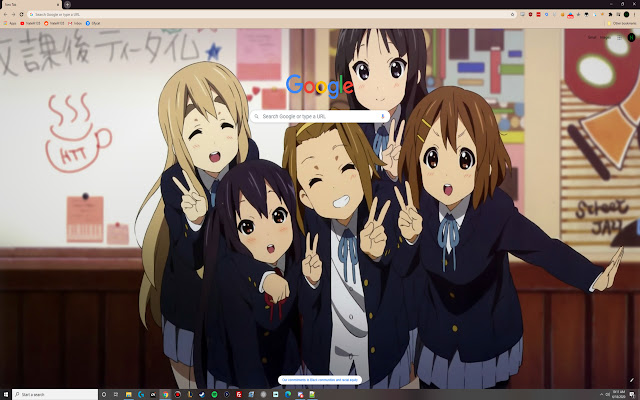The image size is (640, 400).
Task: Reload the page with the refresh icon
Action: (x=21, y=14)
